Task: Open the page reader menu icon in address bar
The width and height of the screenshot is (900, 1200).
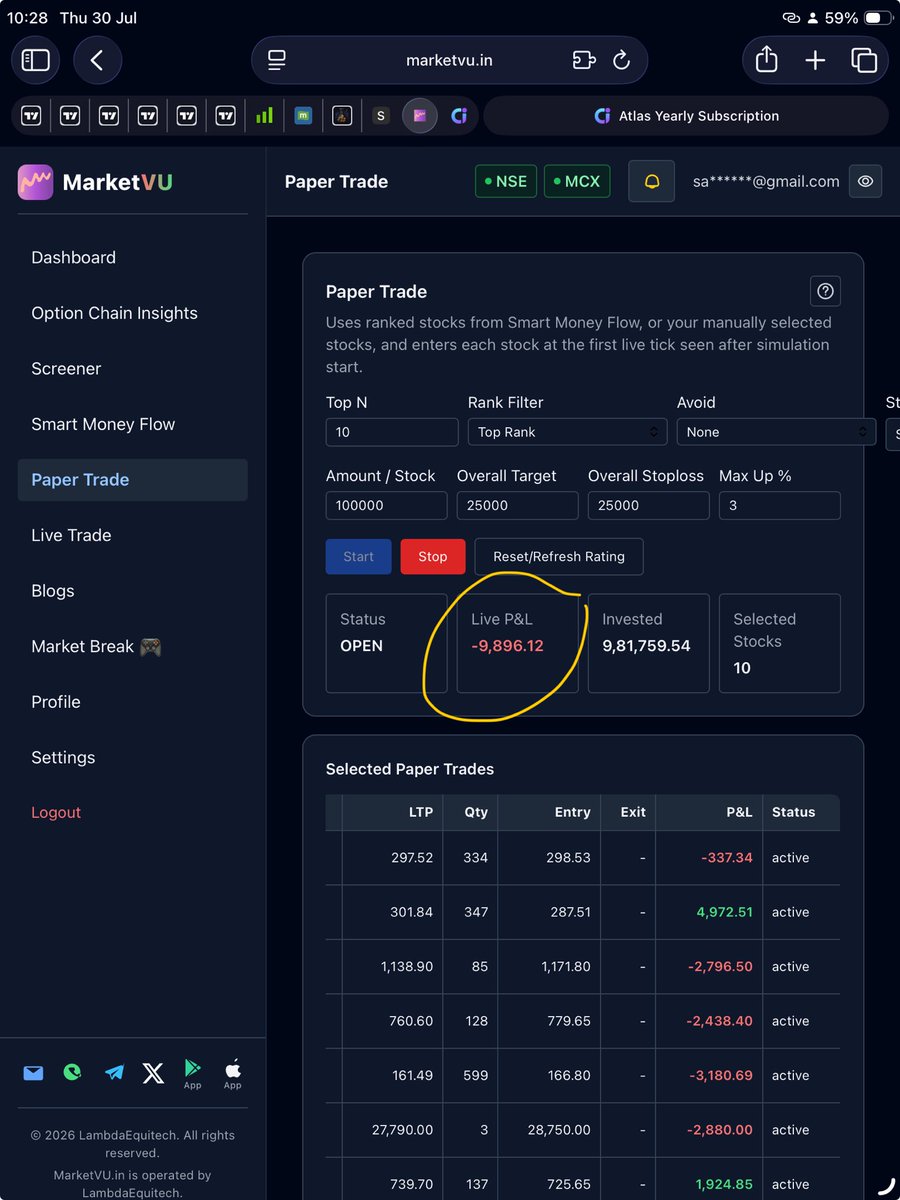Action: click(x=277, y=60)
